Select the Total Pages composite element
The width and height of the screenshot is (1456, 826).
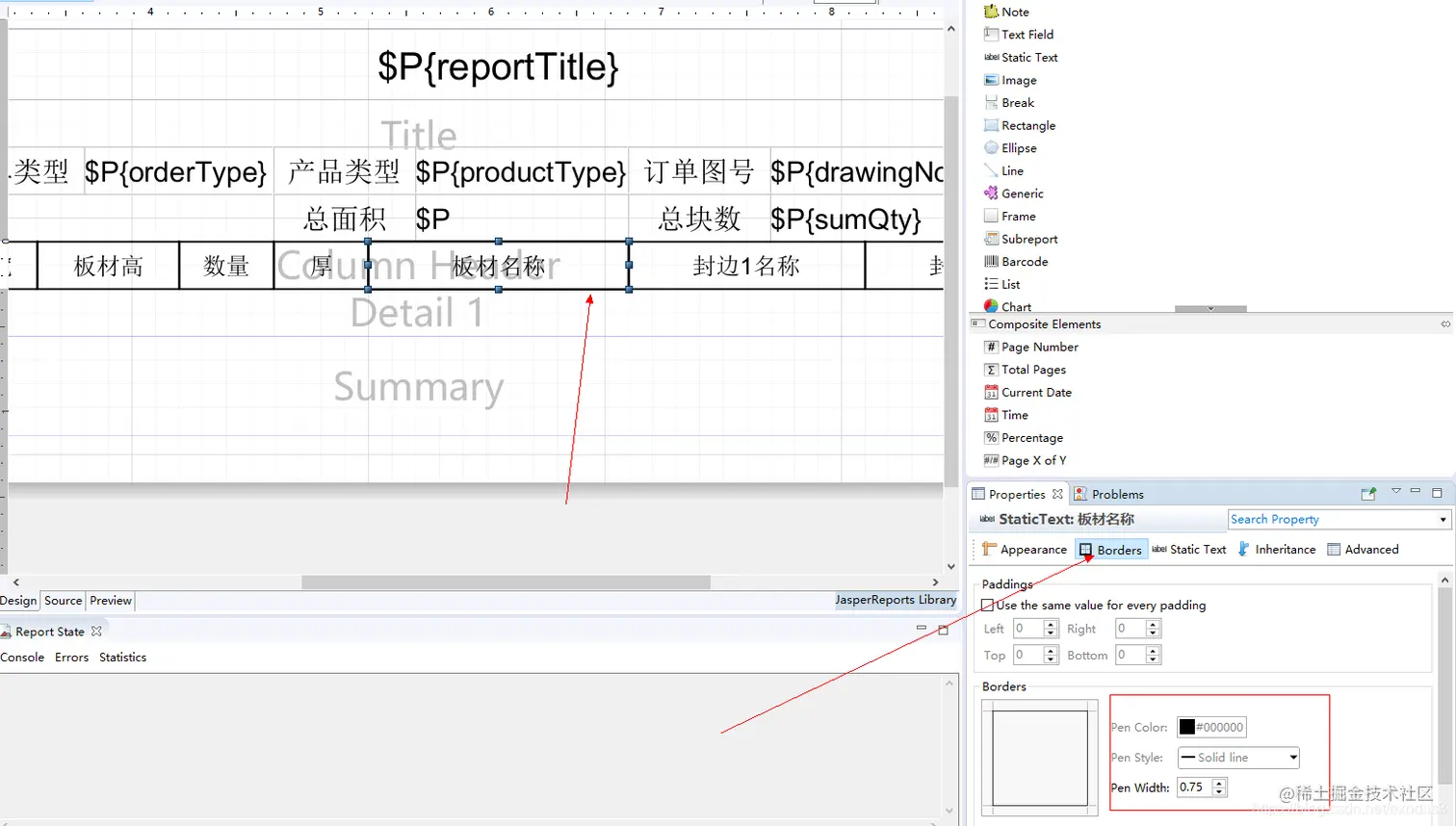(1025, 370)
